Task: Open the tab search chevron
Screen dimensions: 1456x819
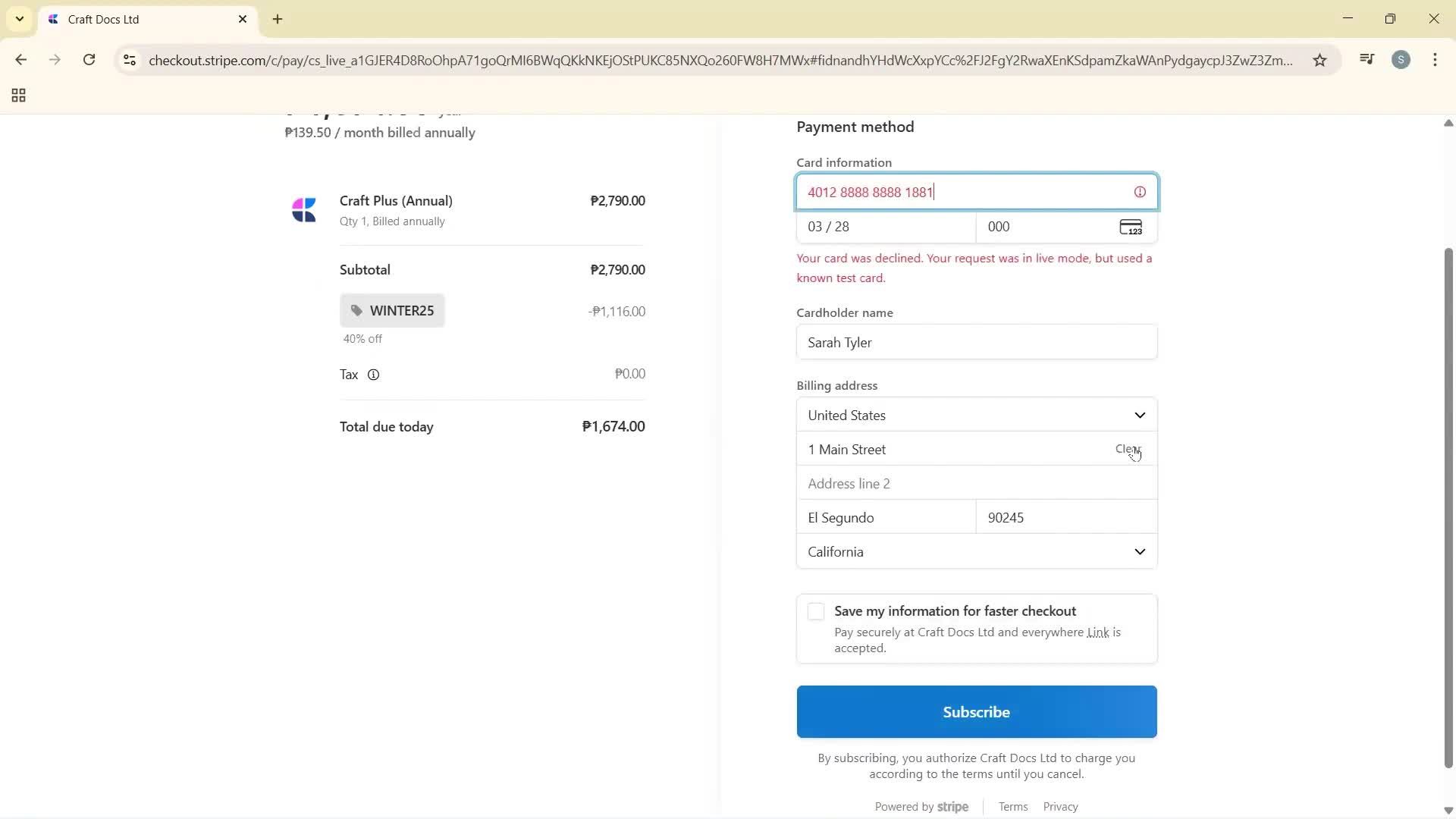Action: click(x=19, y=19)
